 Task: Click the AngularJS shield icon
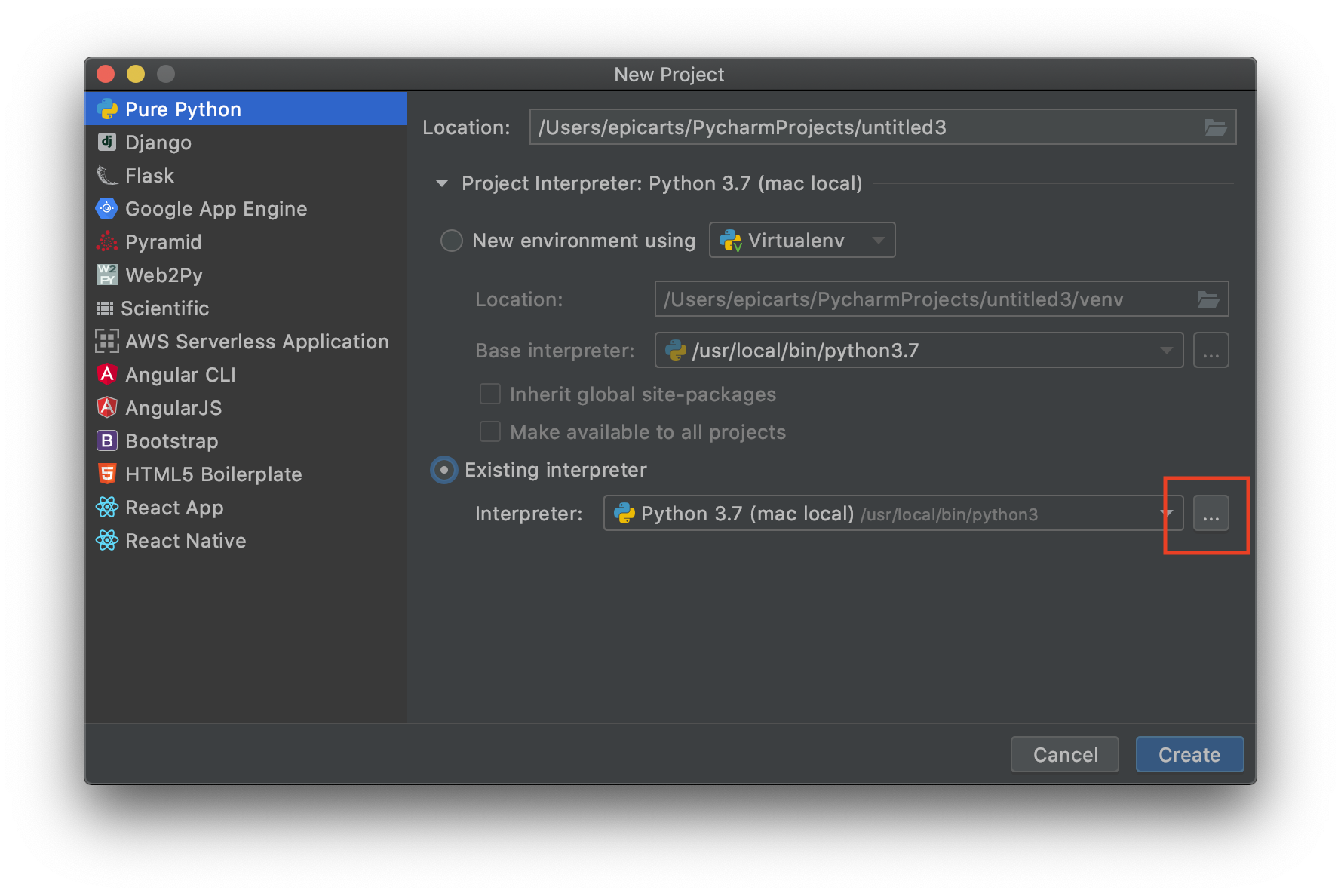[107, 407]
